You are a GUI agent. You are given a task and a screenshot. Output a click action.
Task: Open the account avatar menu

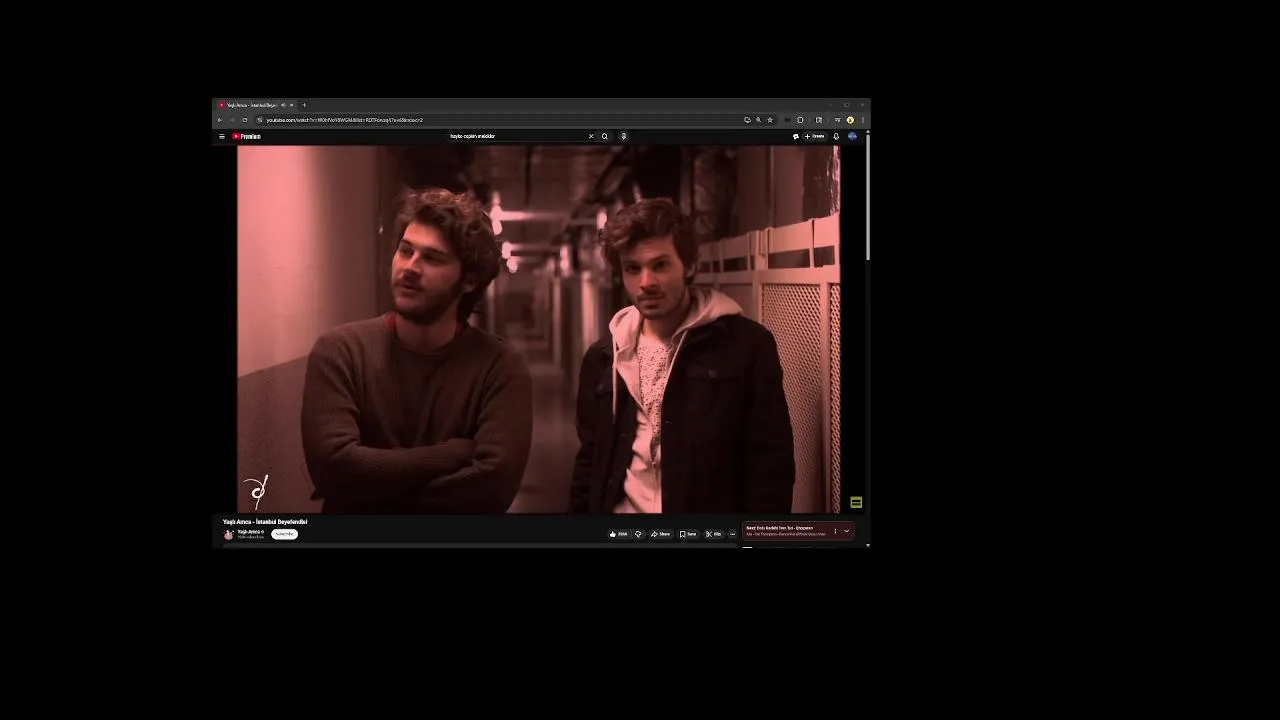852,136
